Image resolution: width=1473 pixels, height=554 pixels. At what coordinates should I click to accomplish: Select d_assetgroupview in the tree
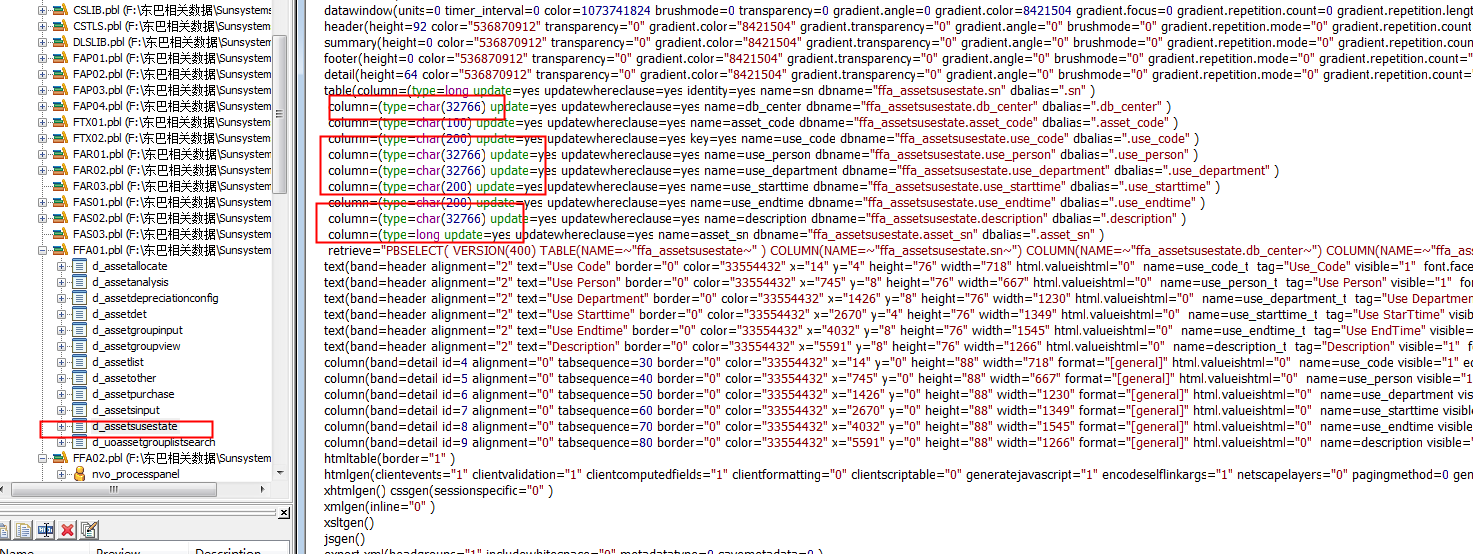136,346
